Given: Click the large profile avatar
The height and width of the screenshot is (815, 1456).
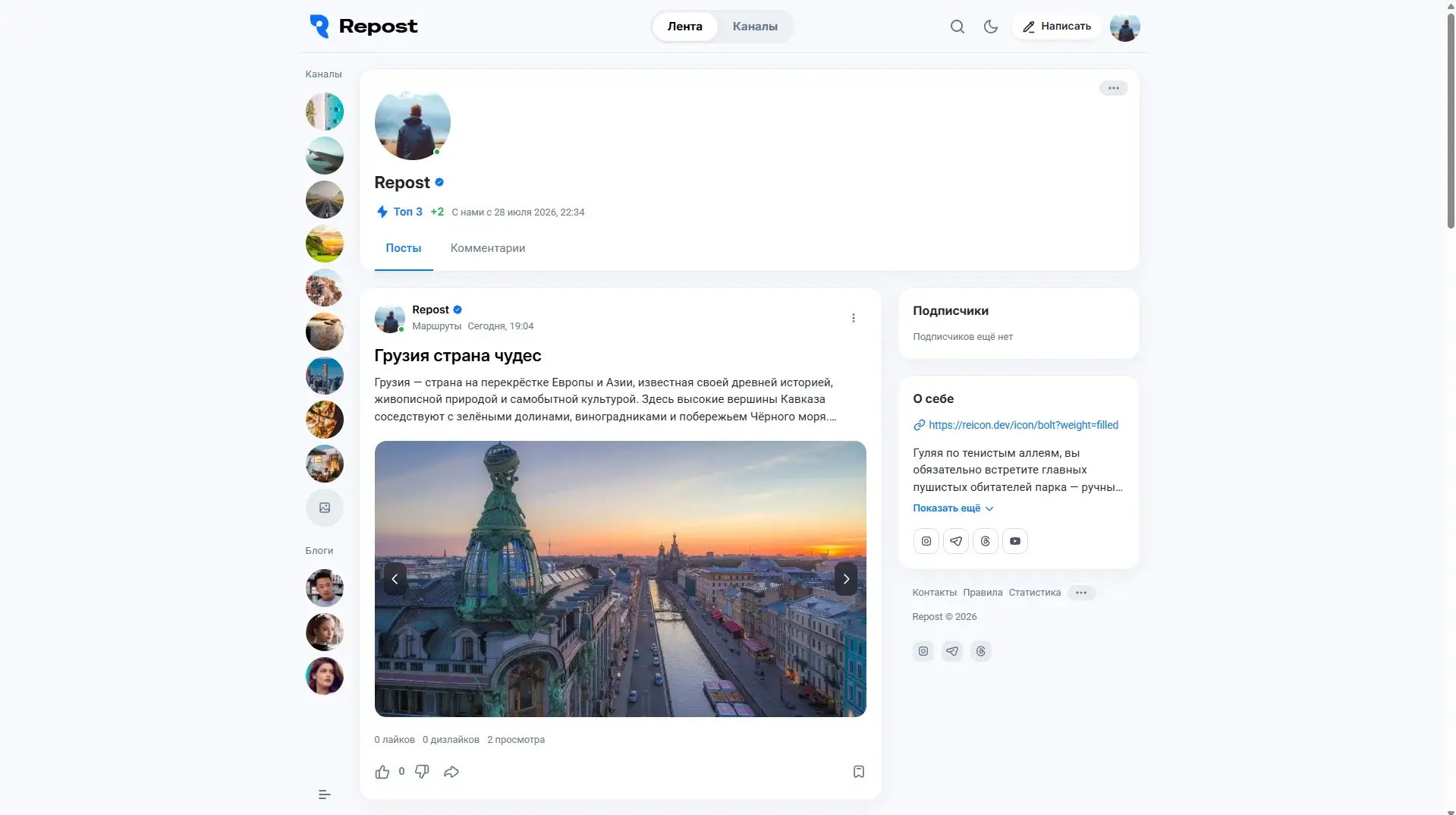Looking at the screenshot, I should tap(412, 122).
